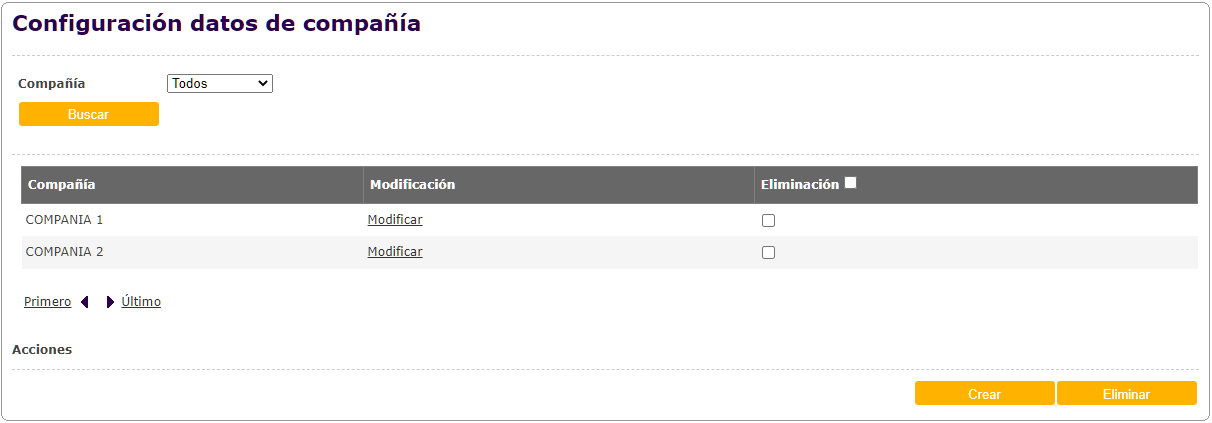
Task: Jump to Primero page link
Action: pyautogui.click(x=47, y=302)
